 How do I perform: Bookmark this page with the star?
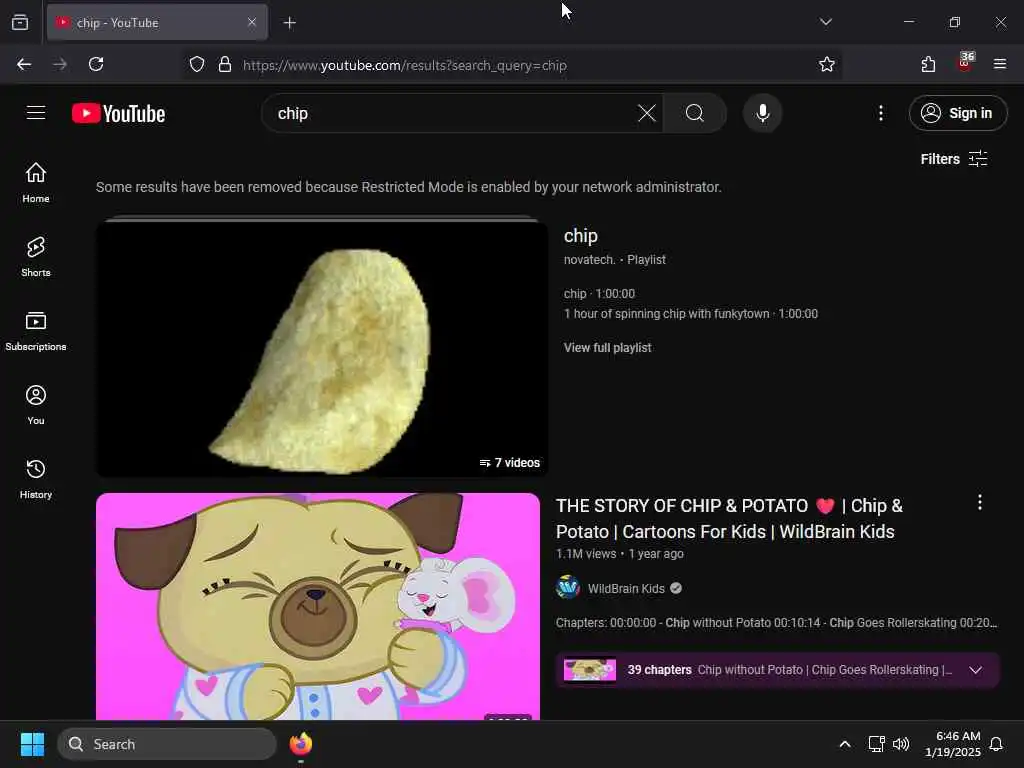click(827, 64)
